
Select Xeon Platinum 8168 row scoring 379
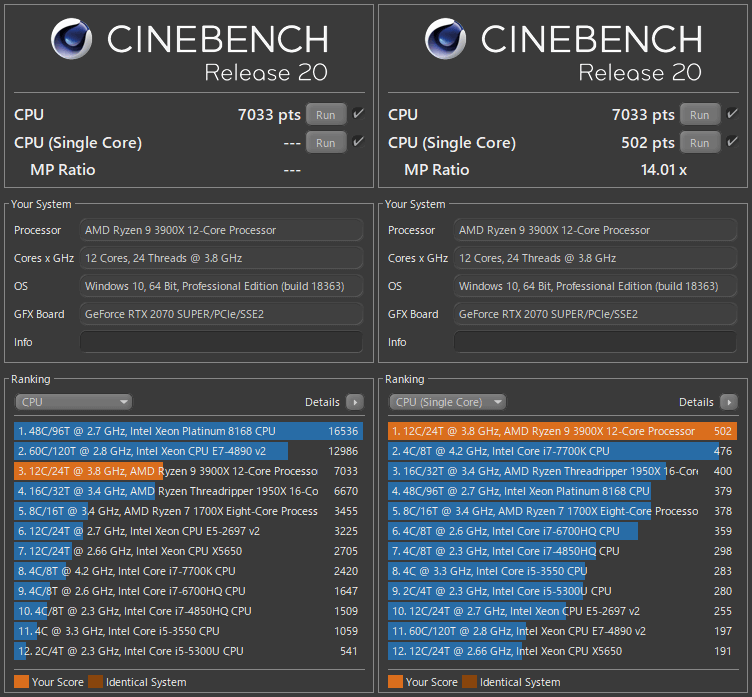point(563,491)
